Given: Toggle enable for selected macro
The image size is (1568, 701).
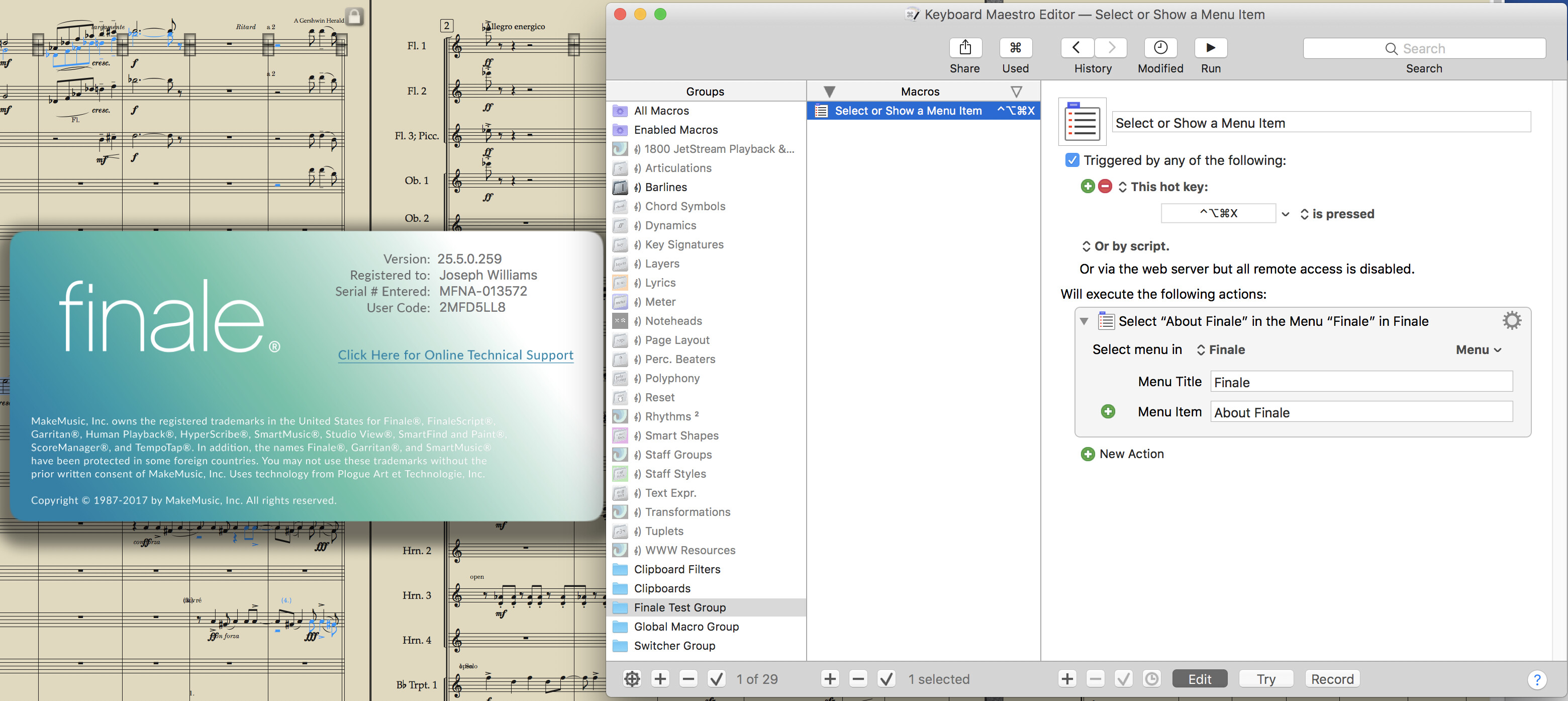Looking at the screenshot, I should [886, 678].
